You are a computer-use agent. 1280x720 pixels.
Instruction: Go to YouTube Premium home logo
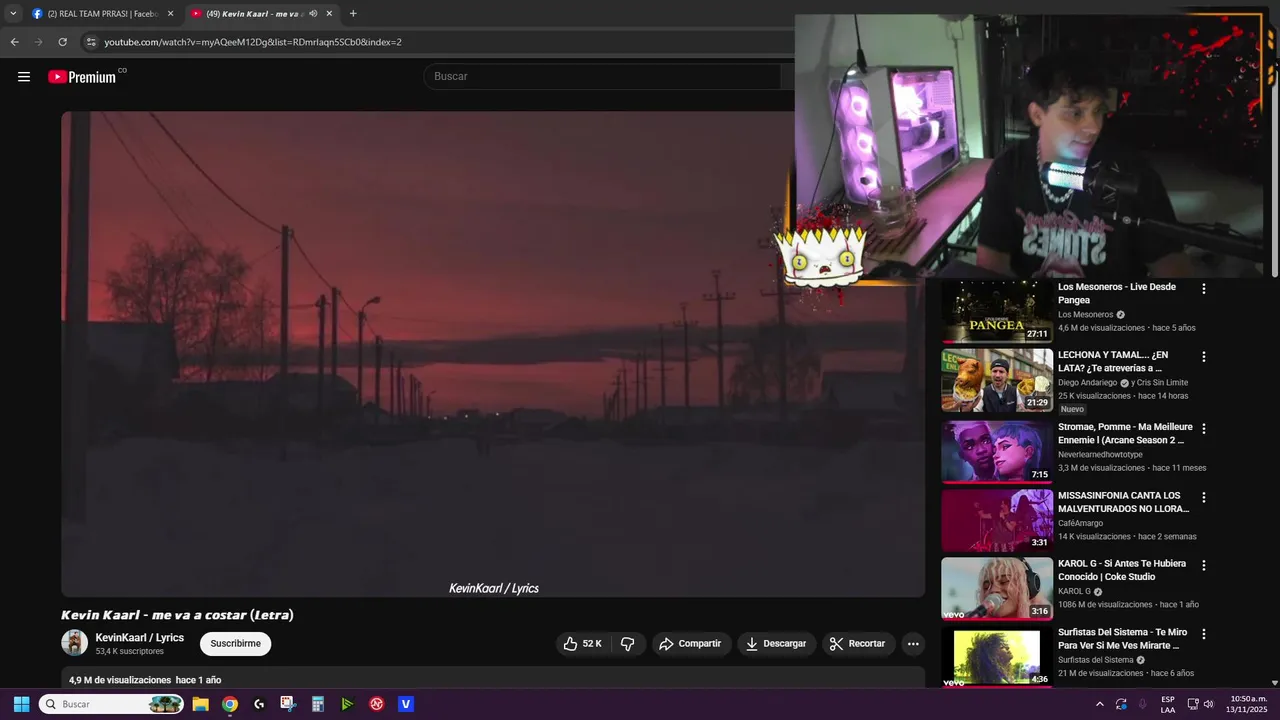tap(82, 77)
